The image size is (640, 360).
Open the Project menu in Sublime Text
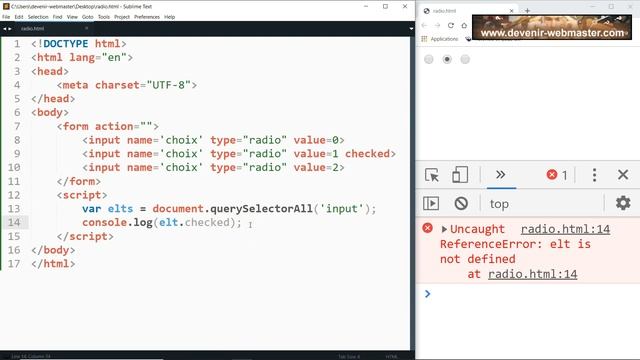pyautogui.click(x=122, y=17)
